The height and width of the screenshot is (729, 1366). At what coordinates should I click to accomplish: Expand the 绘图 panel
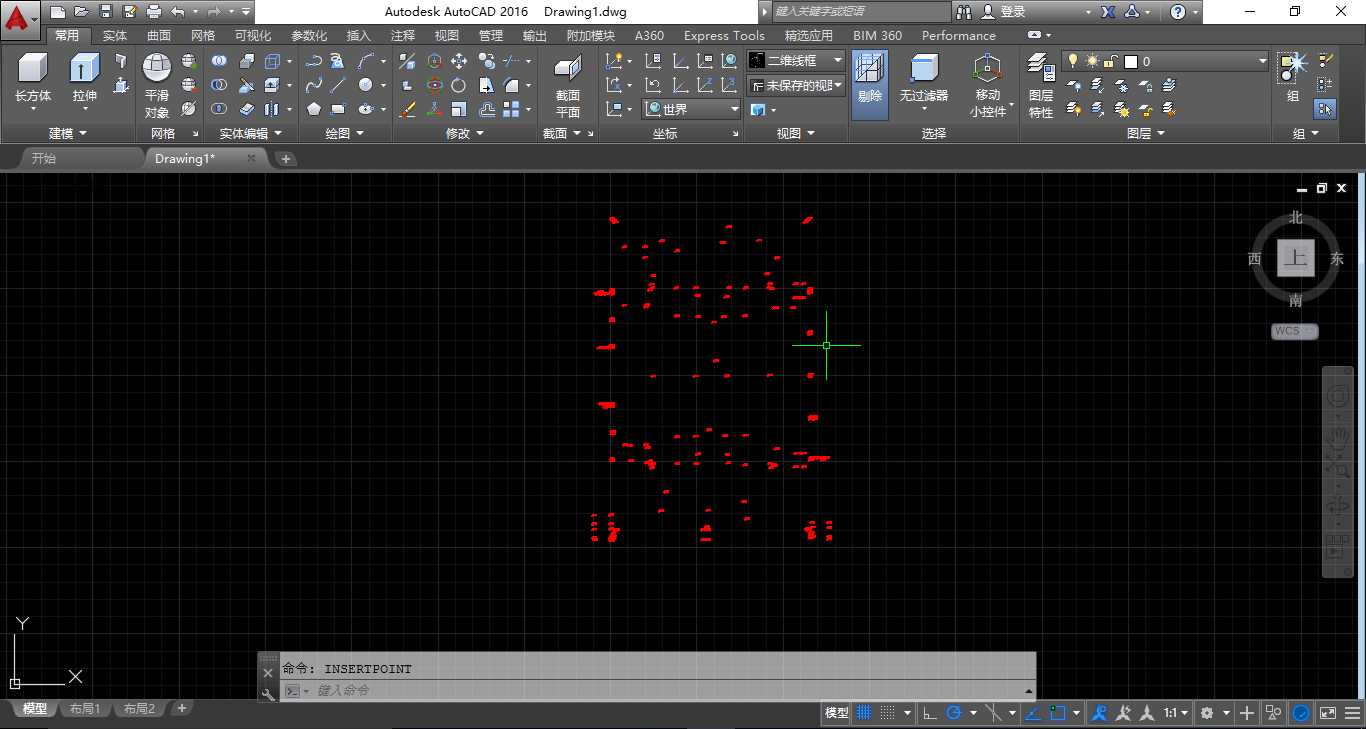point(344,133)
